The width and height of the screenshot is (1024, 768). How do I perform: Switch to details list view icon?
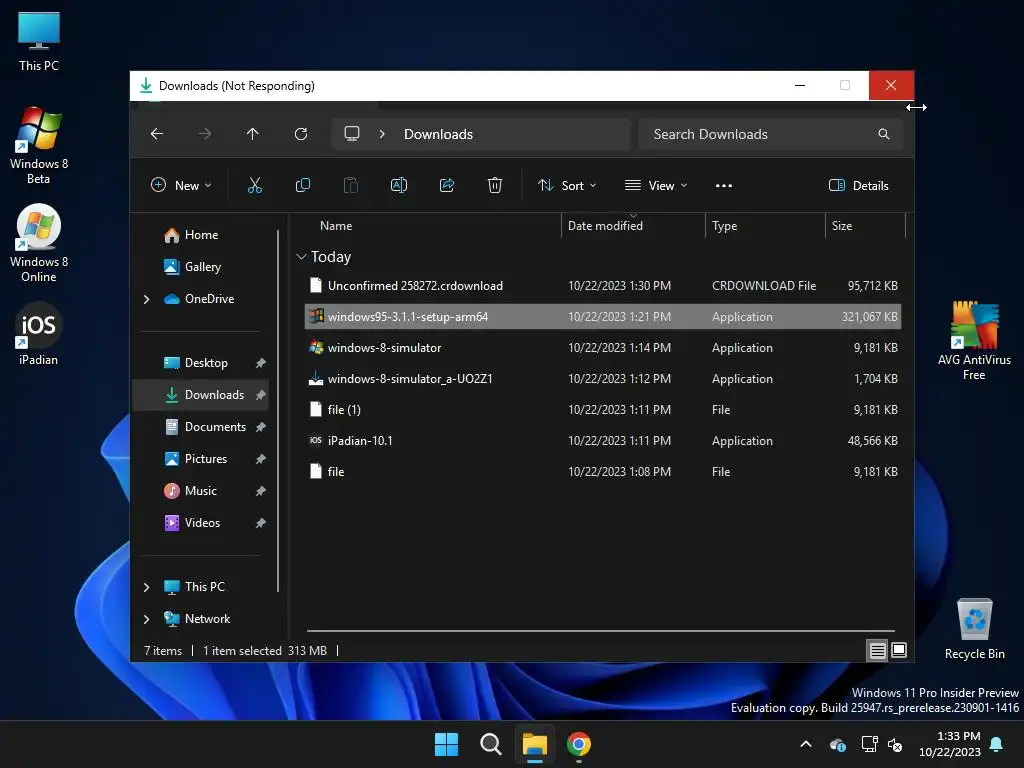[x=877, y=650]
